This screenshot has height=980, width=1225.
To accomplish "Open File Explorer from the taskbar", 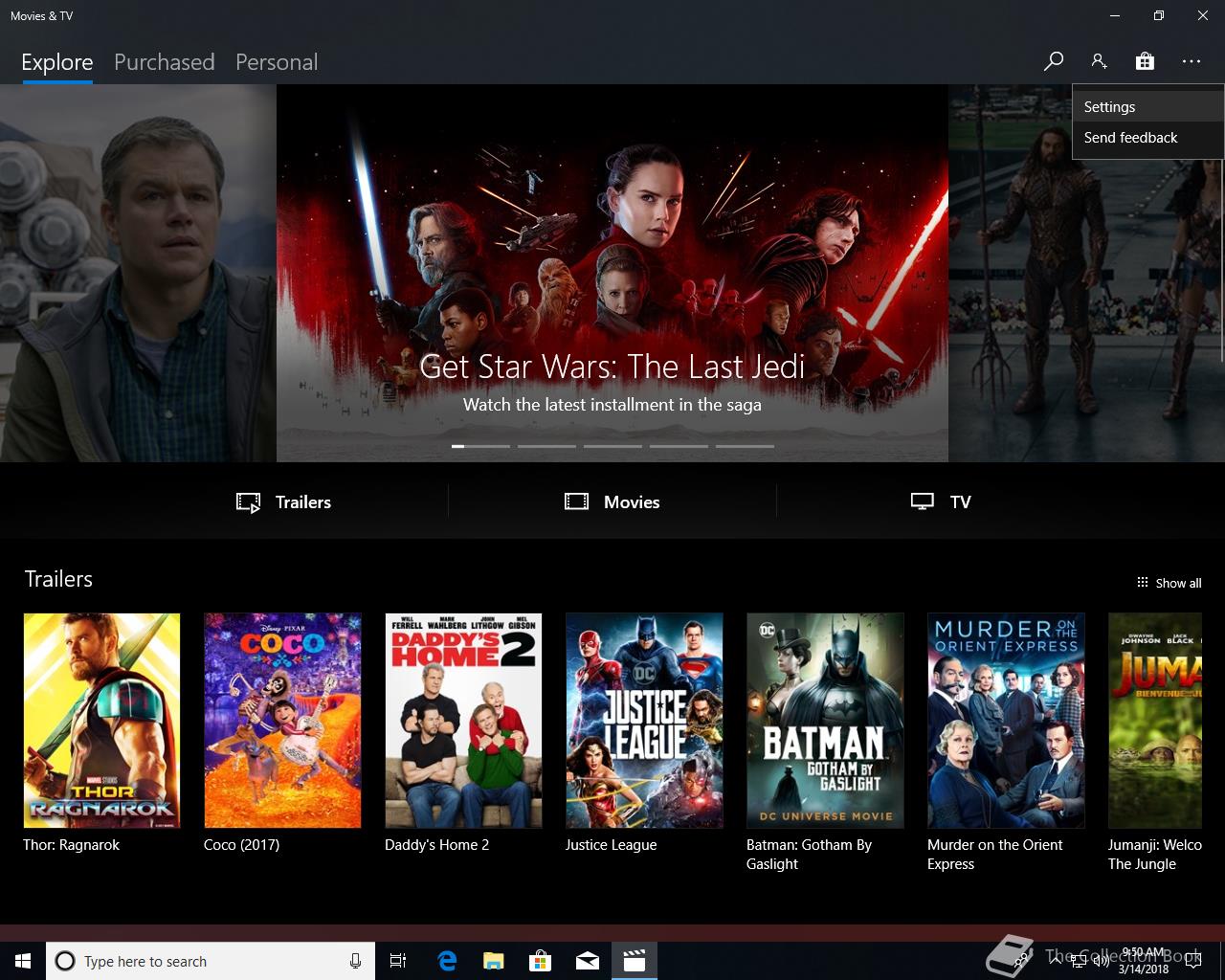I will click(x=493, y=961).
